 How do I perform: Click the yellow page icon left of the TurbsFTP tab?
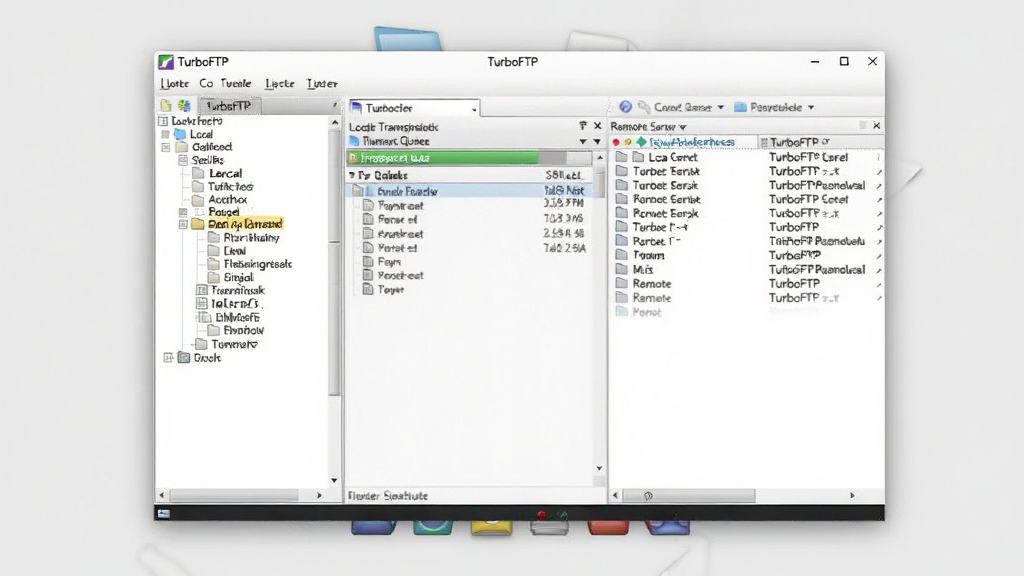(166, 106)
